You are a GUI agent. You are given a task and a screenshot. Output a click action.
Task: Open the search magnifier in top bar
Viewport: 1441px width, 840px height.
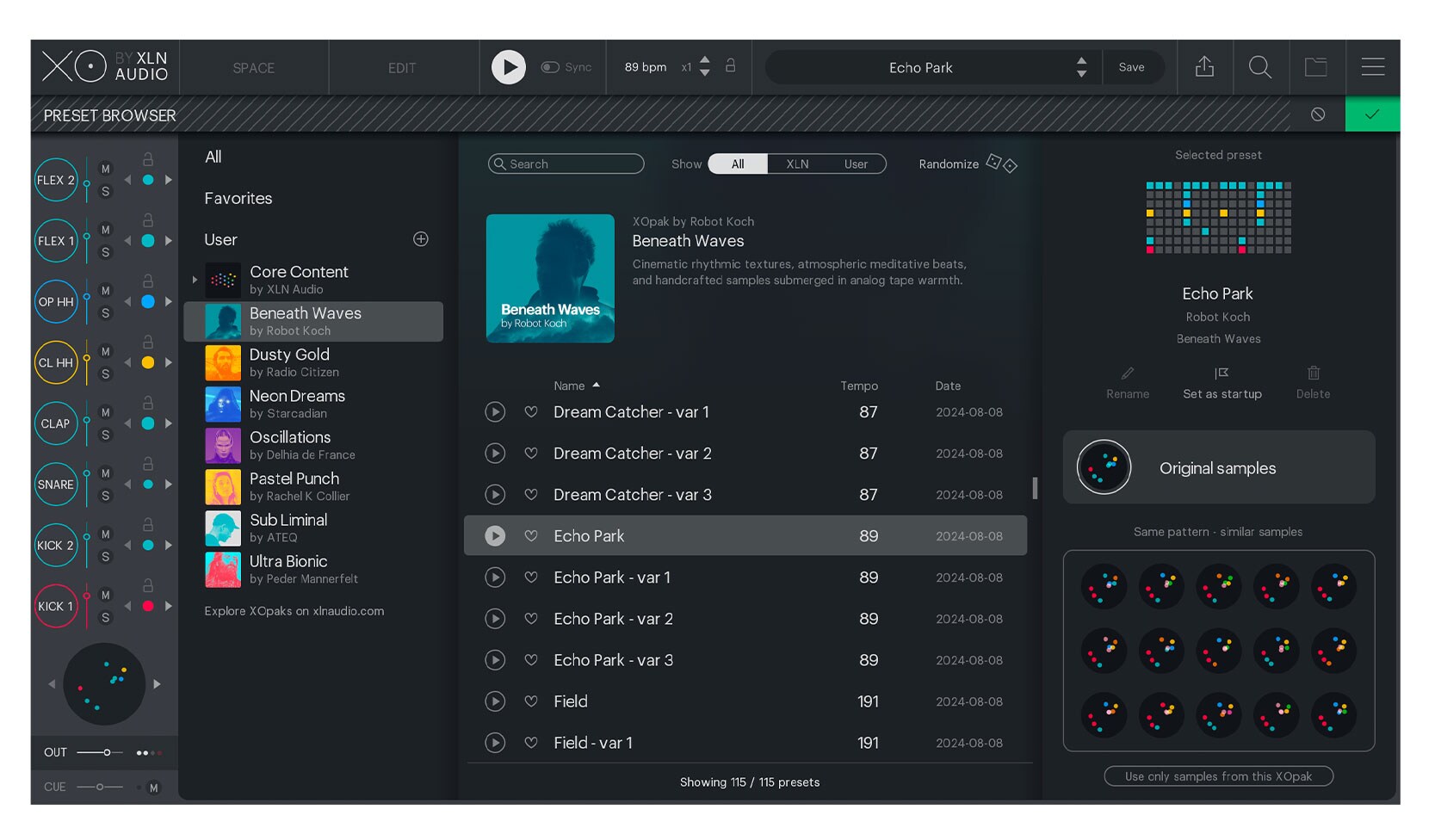point(1259,67)
